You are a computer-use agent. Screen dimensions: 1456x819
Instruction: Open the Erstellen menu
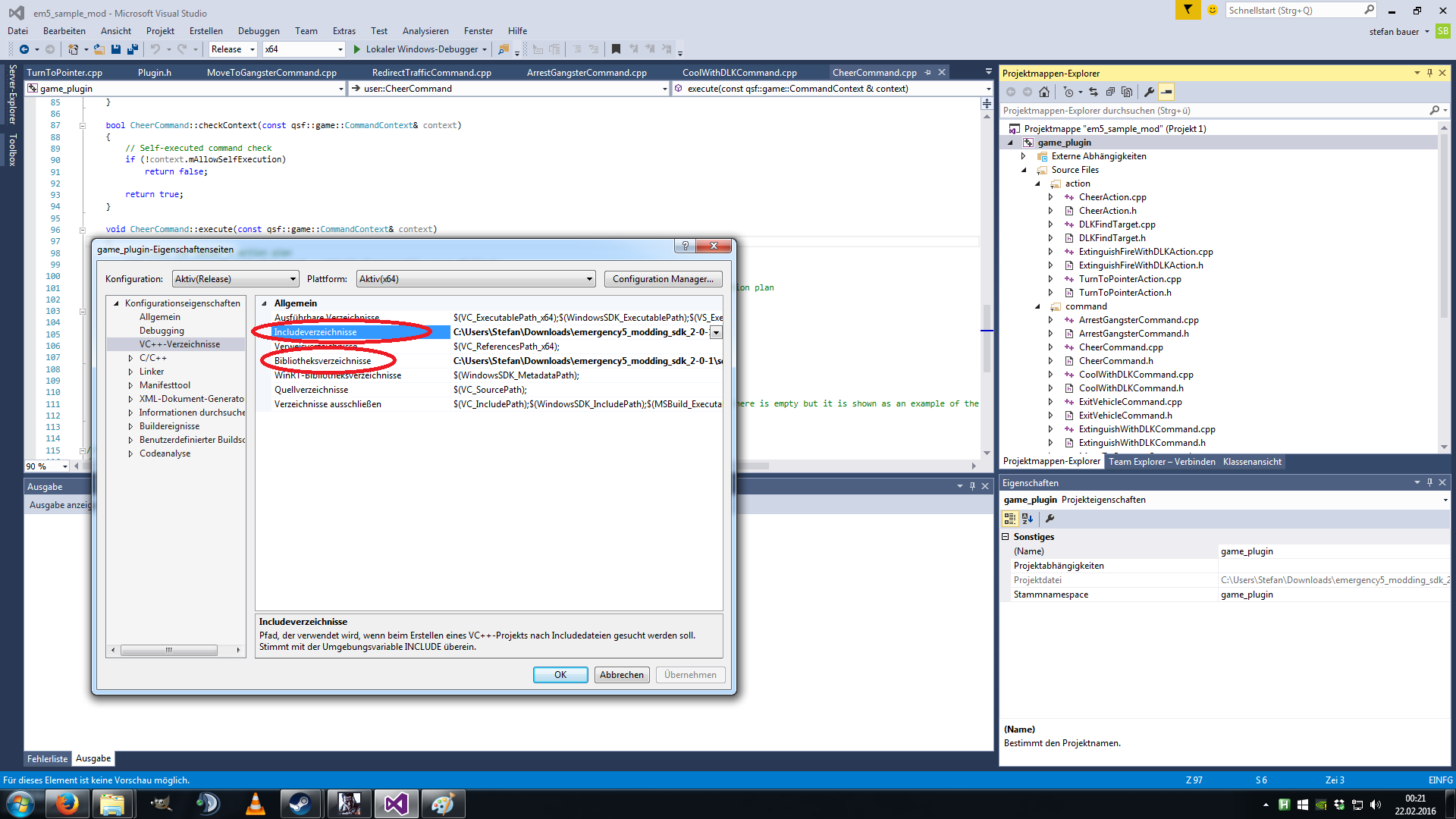click(x=206, y=31)
